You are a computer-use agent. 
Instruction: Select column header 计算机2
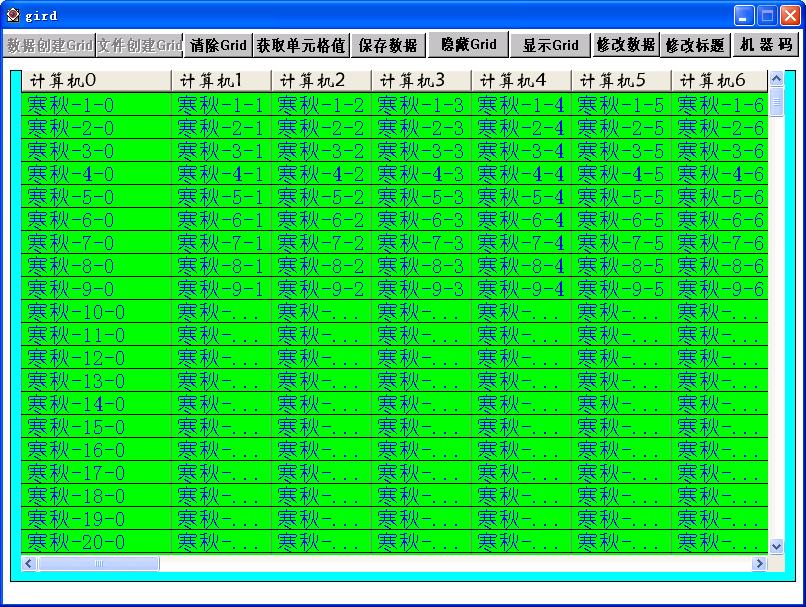pyautogui.click(x=321, y=81)
